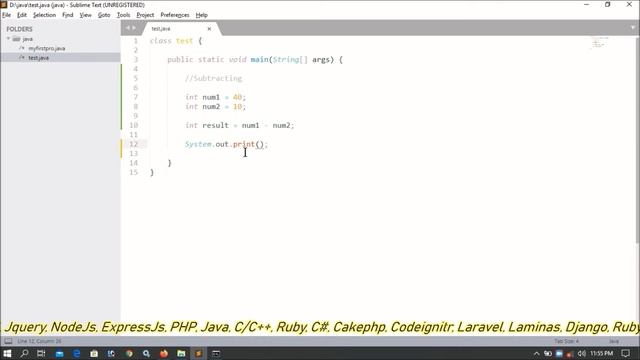Open myfirstpro.java in the sidebar

[47, 49]
